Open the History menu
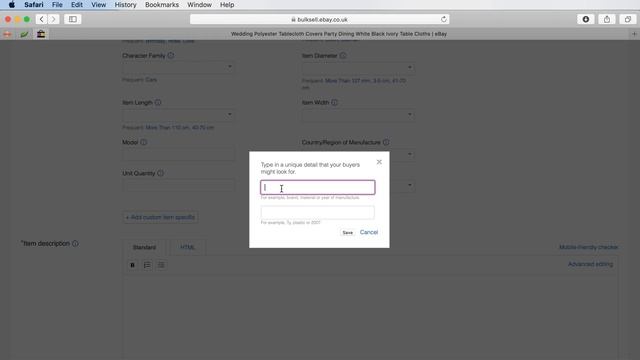The image size is (640, 360). [x=125, y=5]
